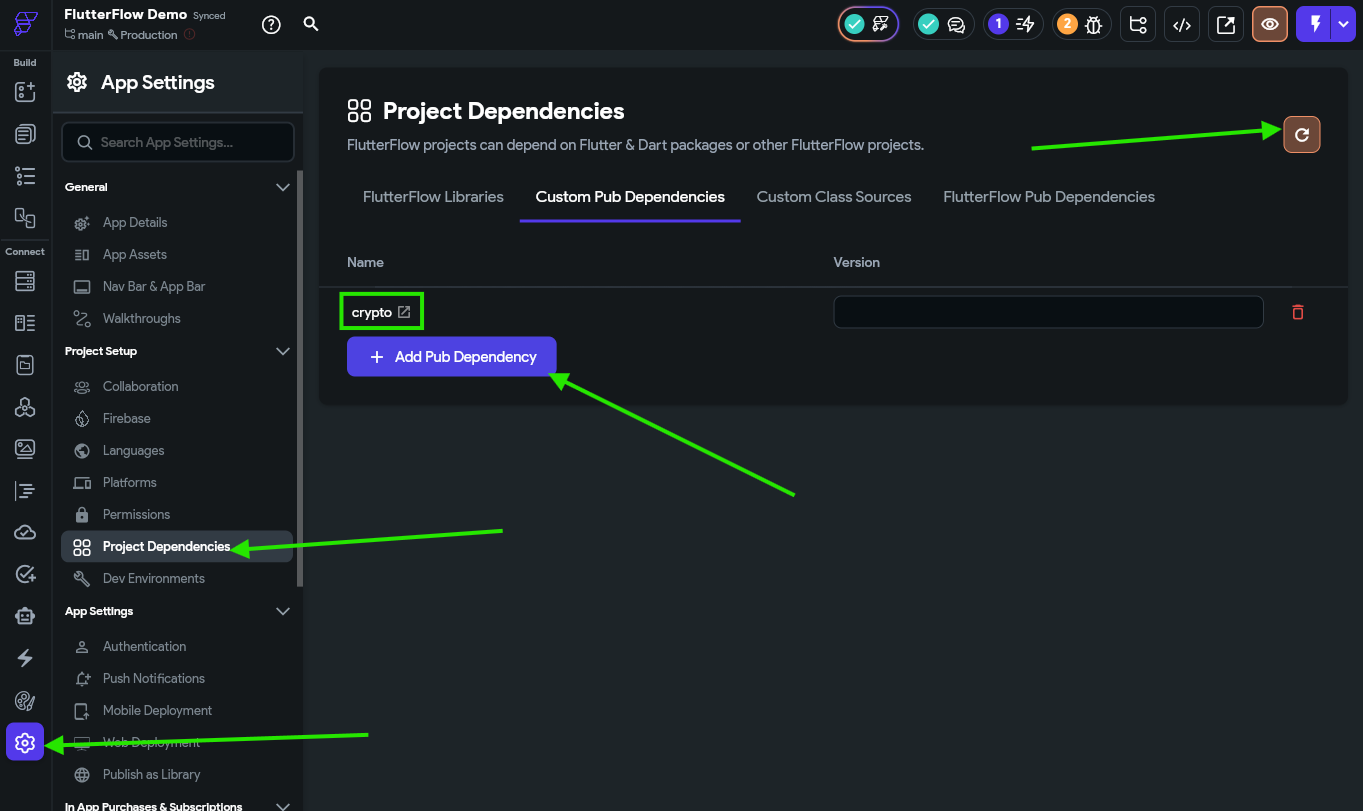Open the Theme Settings palette icon
Screen dimensions: 1363x811
[x=25, y=700]
